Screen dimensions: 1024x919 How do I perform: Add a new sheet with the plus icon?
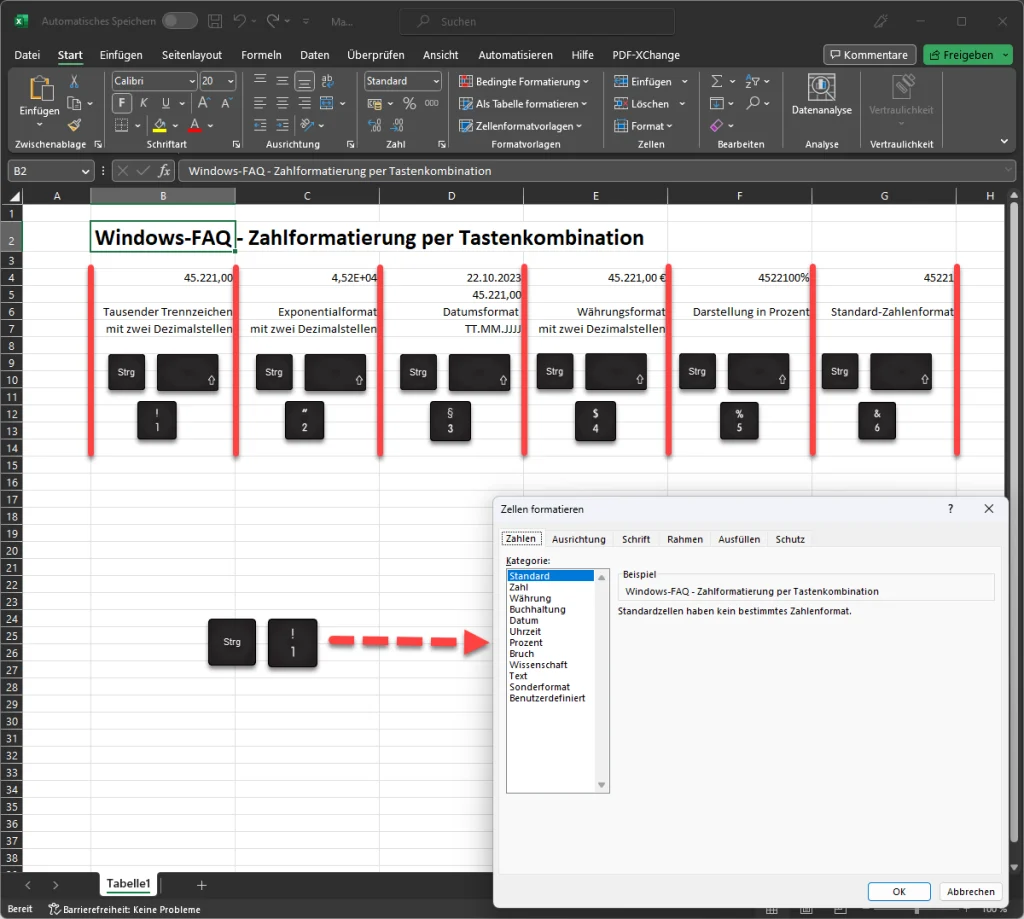pos(202,885)
